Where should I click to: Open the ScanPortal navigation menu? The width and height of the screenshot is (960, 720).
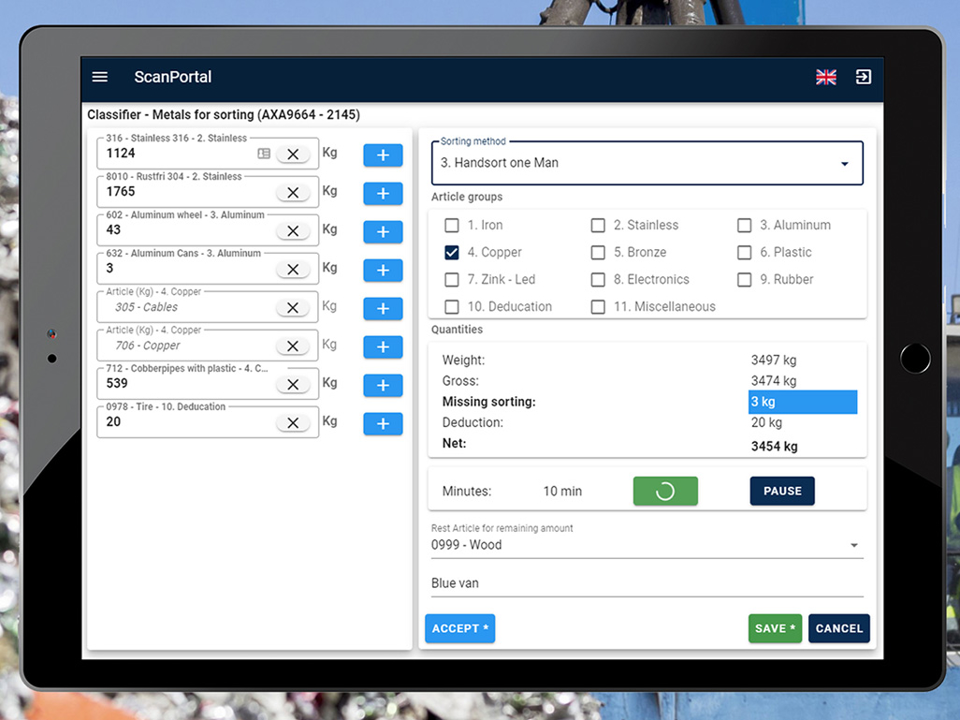(99, 77)
